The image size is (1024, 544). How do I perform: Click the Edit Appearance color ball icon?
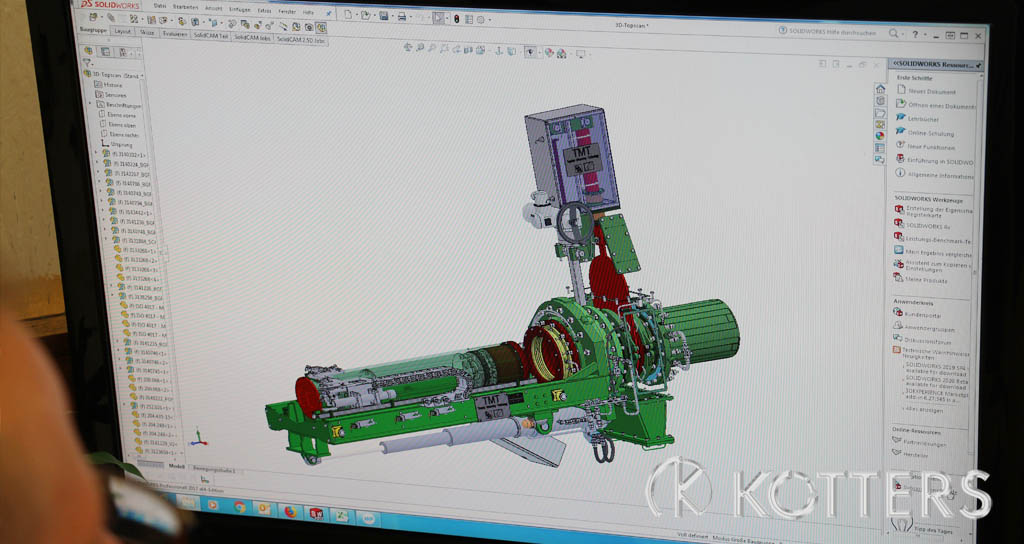click(549, 52)
